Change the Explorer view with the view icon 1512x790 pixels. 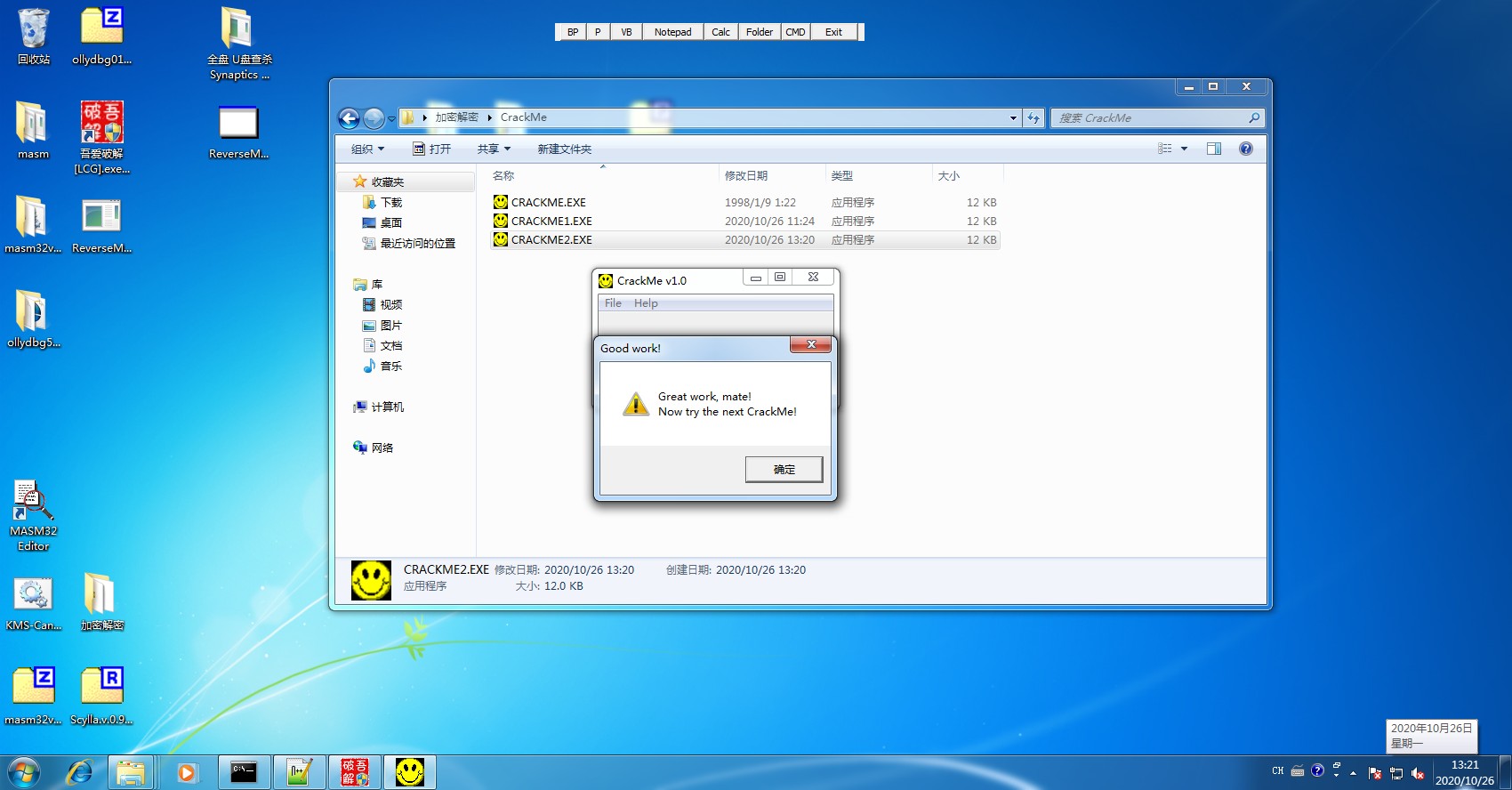[x=1164, y=149]
